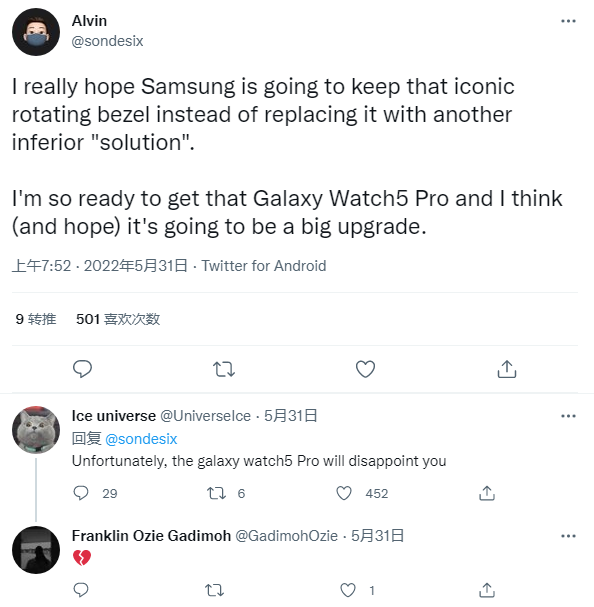Image resolution: width=594 pixels, height=607 pixels.
Task: Open the more options menu on Alvin's tweet
Action: click(x=568, y=21)
